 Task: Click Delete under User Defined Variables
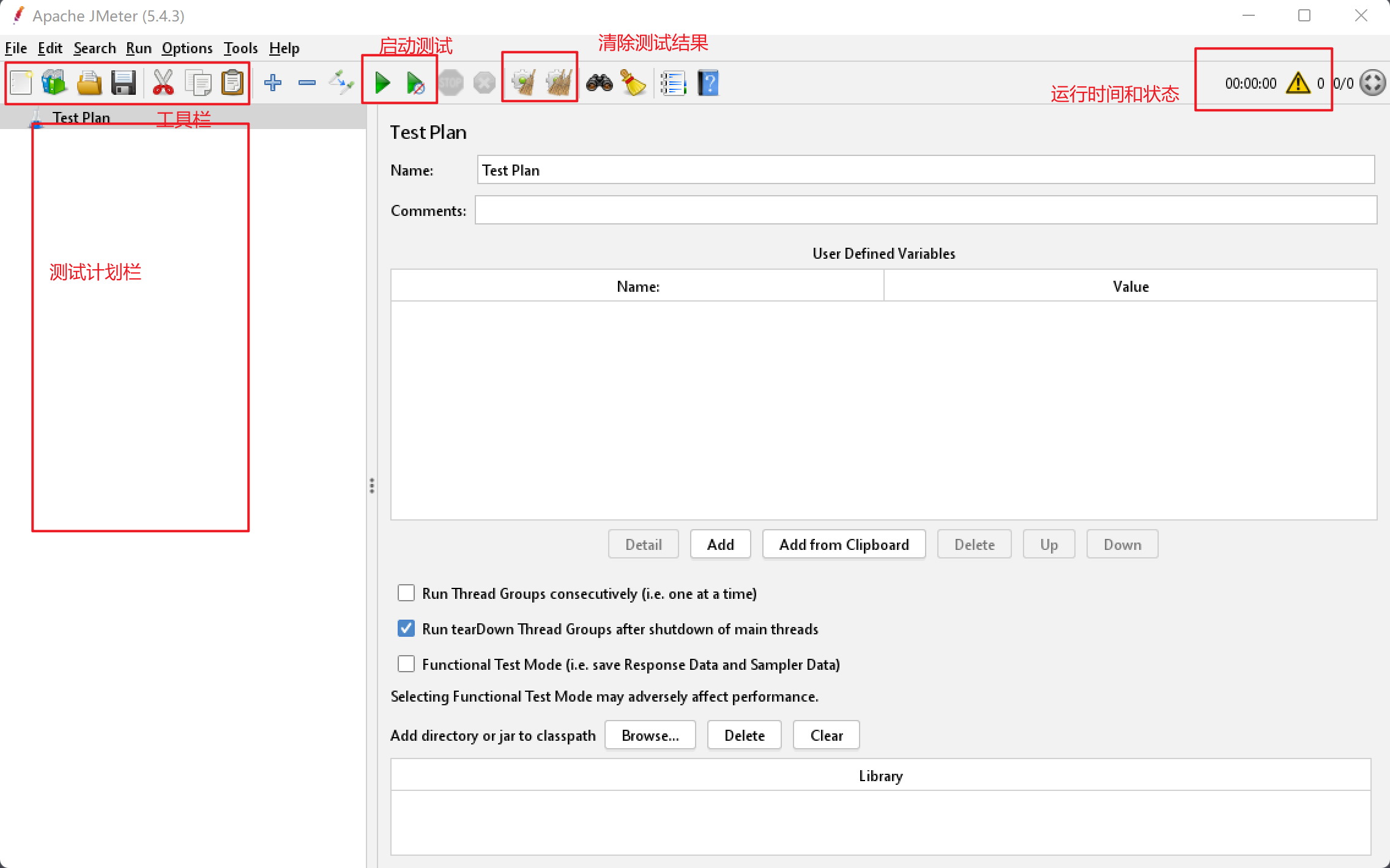(x=975, y=544)
